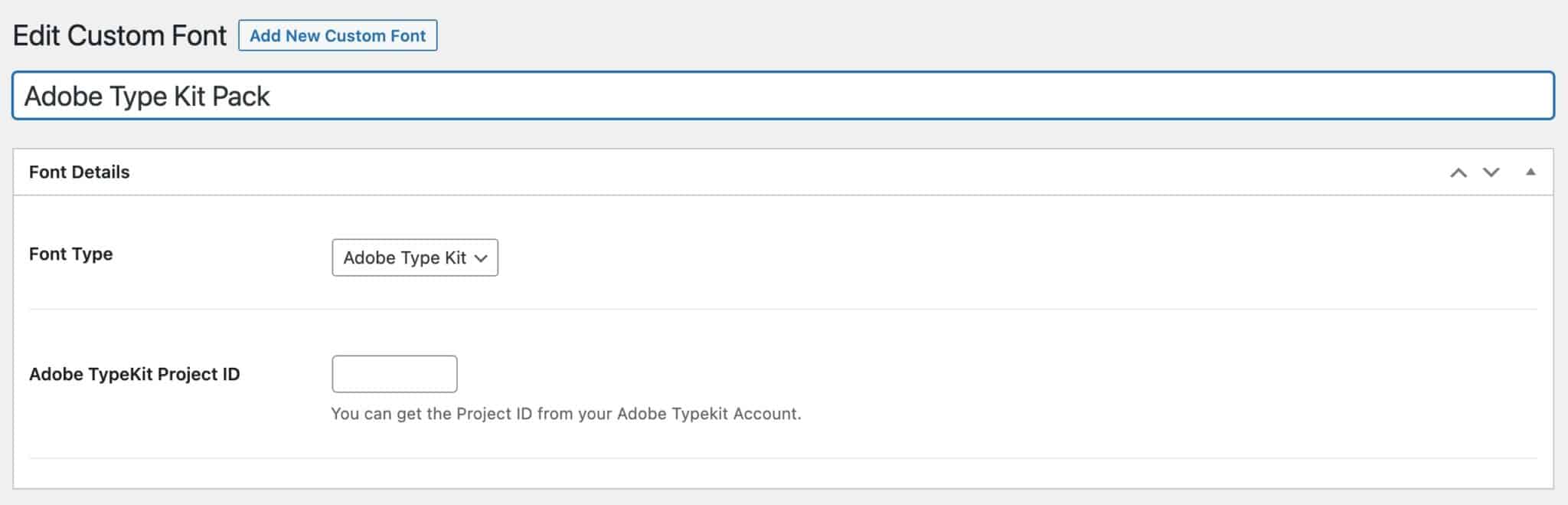Viewport: 1568px width, 505px height.
Task: Click the Project ID help text description
Action: coord(565,414)
